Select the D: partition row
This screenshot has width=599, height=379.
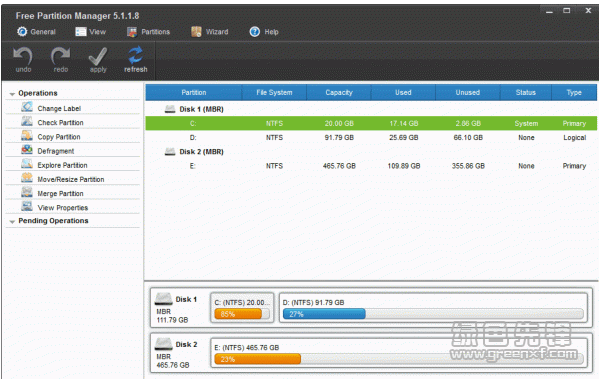371,138
